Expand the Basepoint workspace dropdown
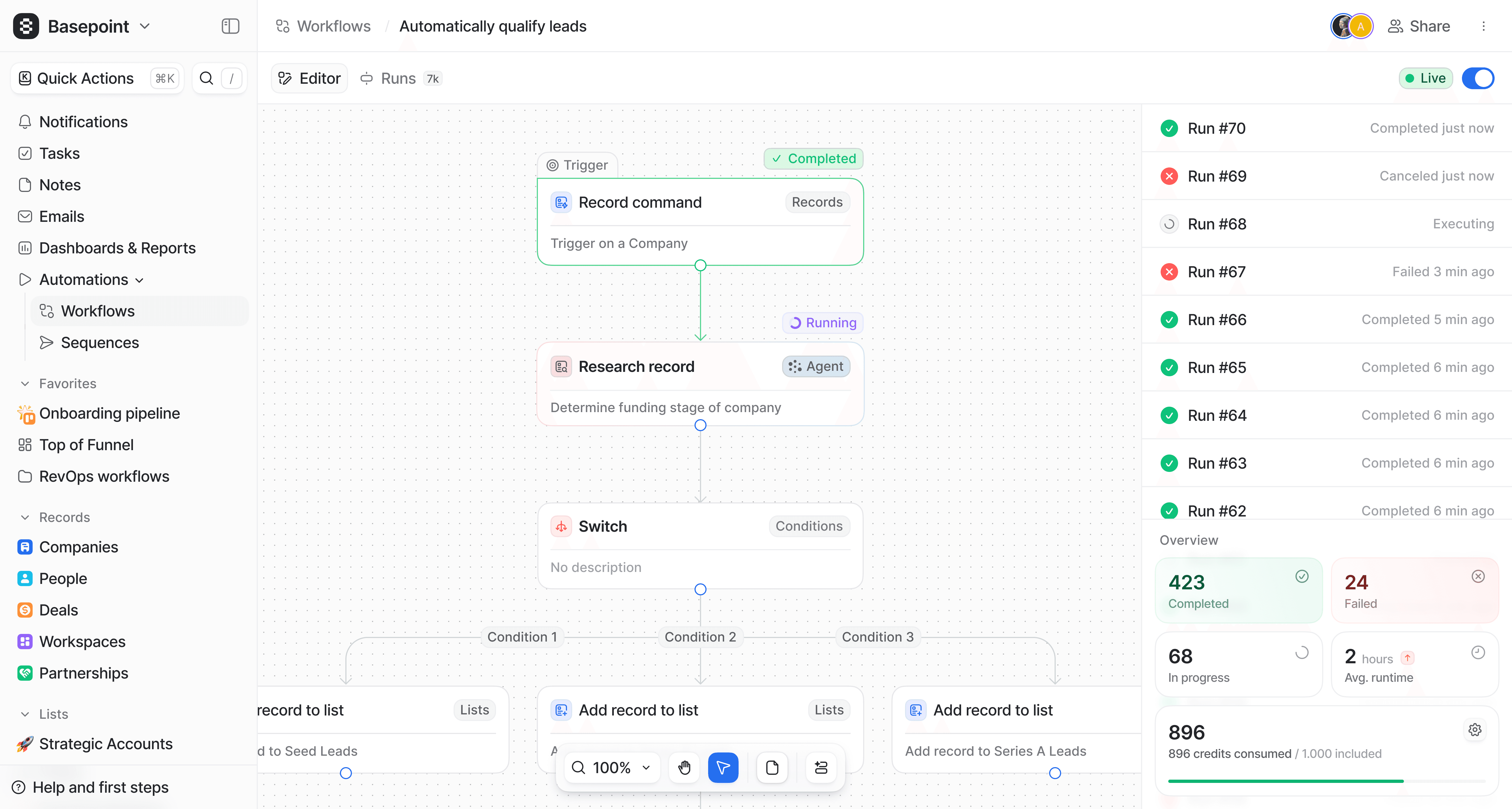This screenshot has height=809, width=1512. tap(145, 26)
